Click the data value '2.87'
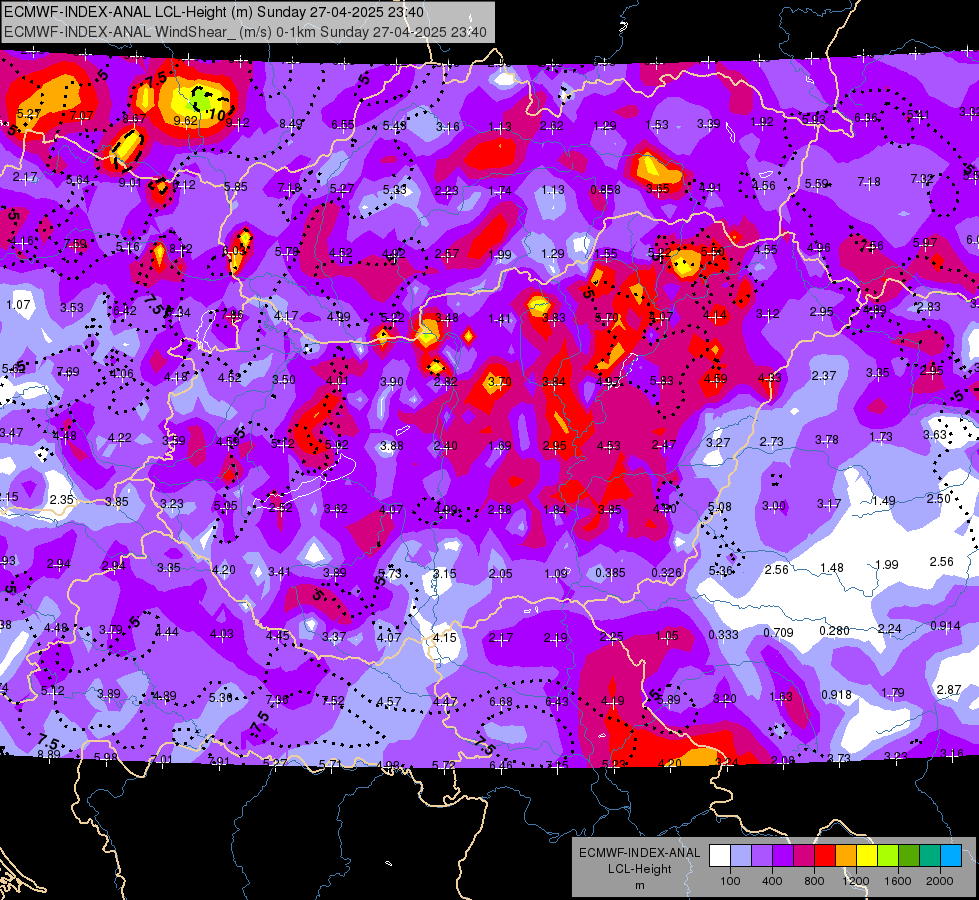 [948, 690]
